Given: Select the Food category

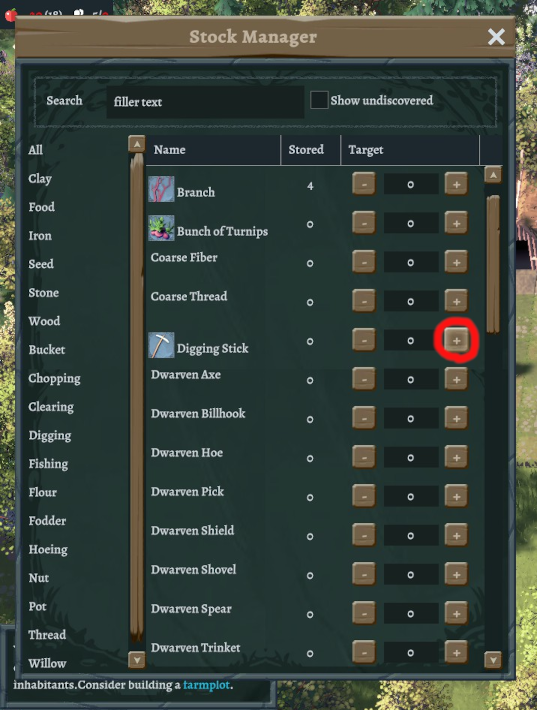Looking at the screenshot, I should pos(42,207).
